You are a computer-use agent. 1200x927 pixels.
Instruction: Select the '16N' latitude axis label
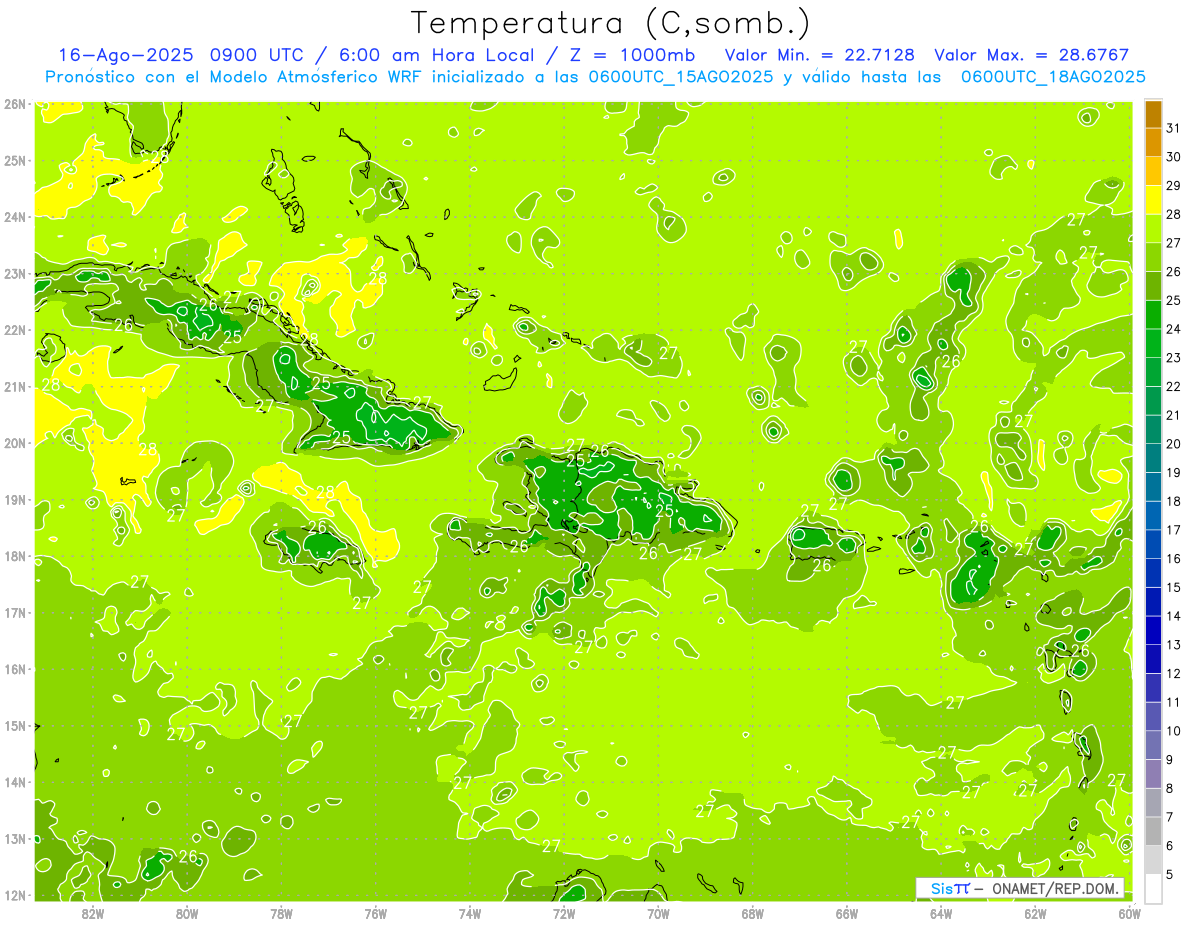pyautogui.click(x=14, y=669)
